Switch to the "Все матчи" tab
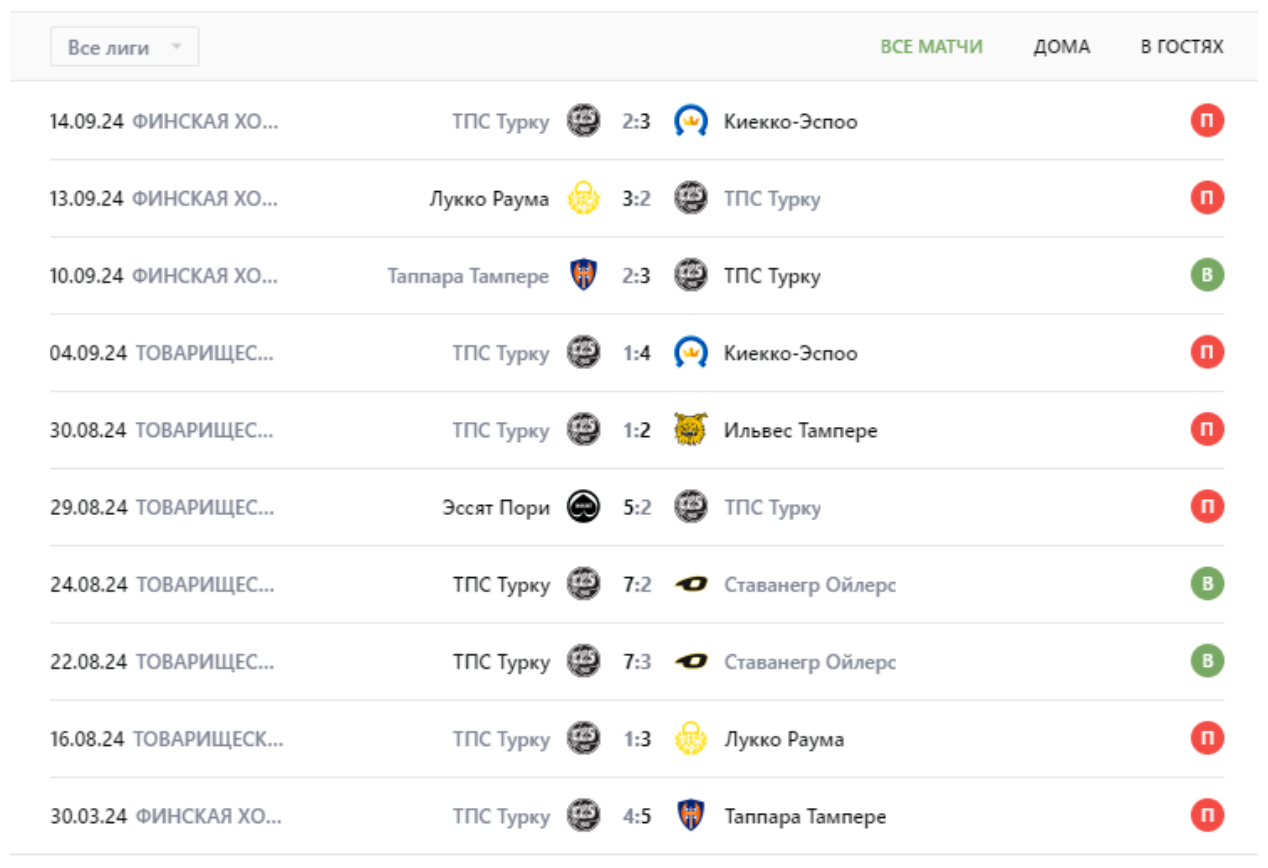Viewport: 1268px width, 868px height. [x=931, y=47]
